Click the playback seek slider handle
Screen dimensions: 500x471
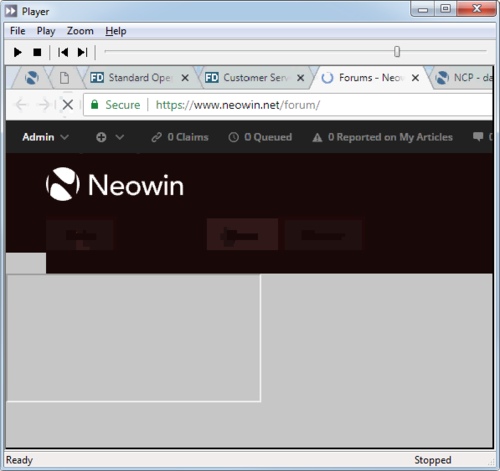(397, 52)
